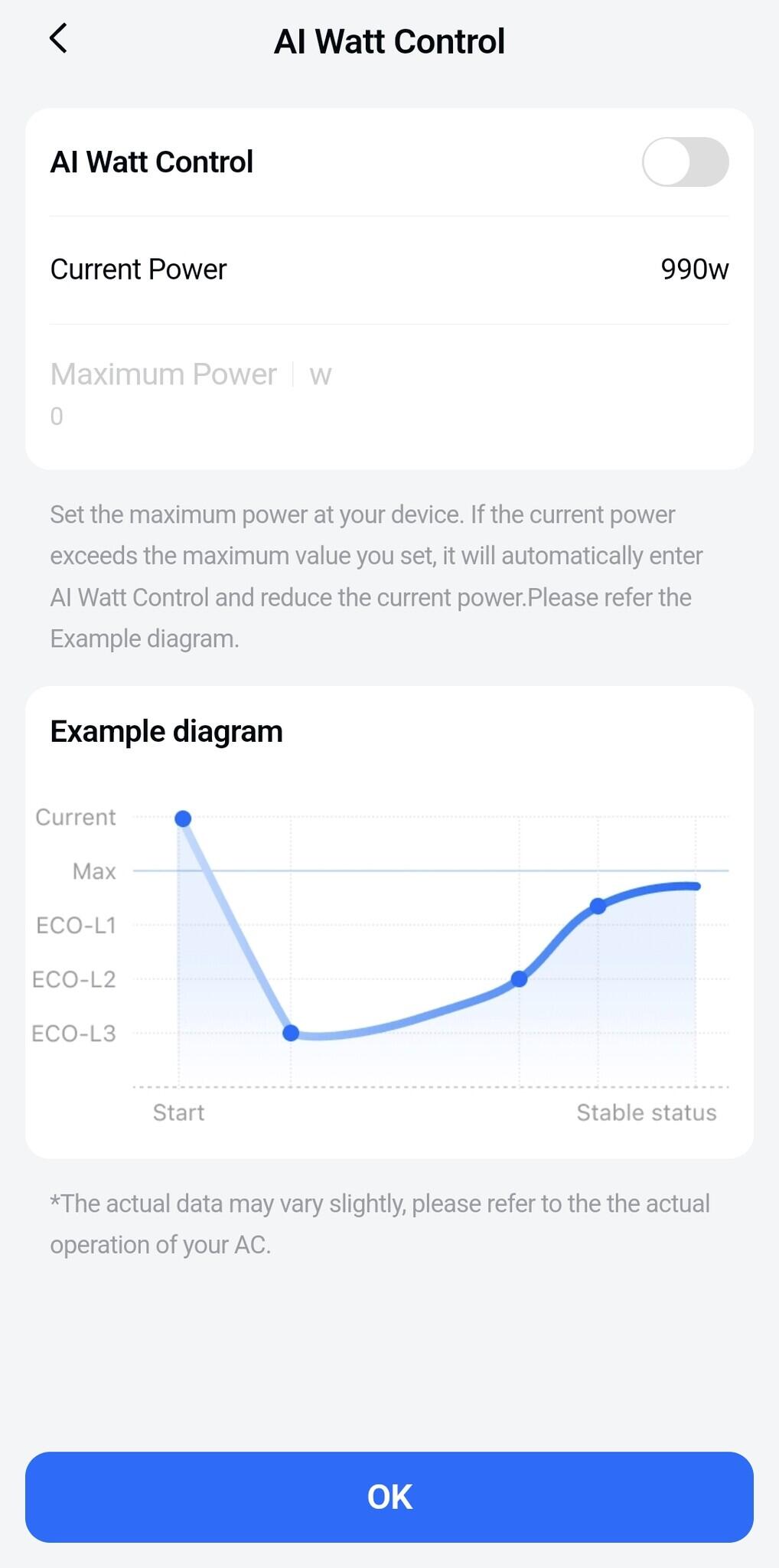
Task: Tap the chart dot at ECO-L2 level
Action: (x=519, y=978)
